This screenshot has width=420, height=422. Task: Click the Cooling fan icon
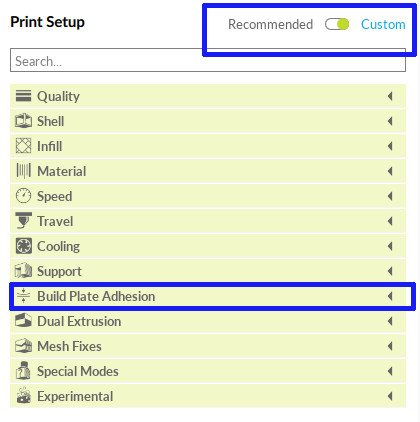pos(24,246)
